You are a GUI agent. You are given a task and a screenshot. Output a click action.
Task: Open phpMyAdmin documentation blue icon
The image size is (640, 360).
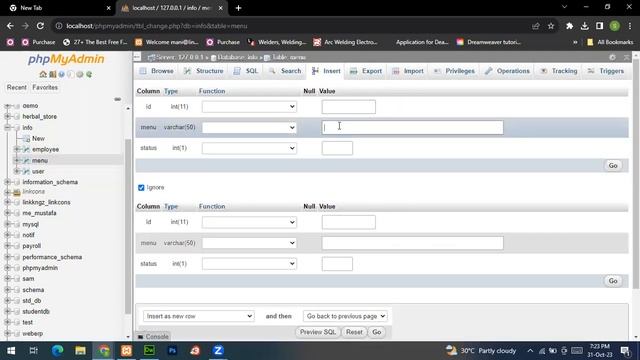(x=61, y=74)
